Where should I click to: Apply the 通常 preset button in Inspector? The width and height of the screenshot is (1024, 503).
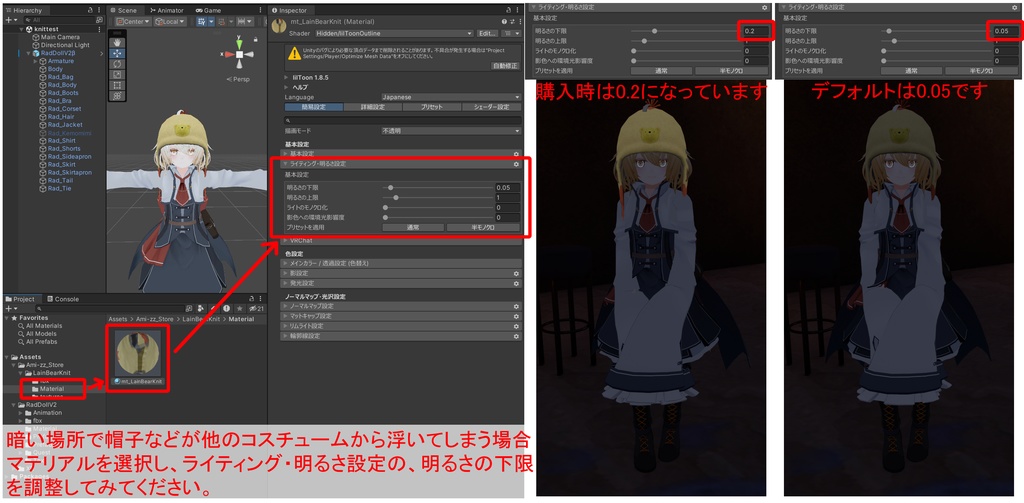[x=413, y=227]
